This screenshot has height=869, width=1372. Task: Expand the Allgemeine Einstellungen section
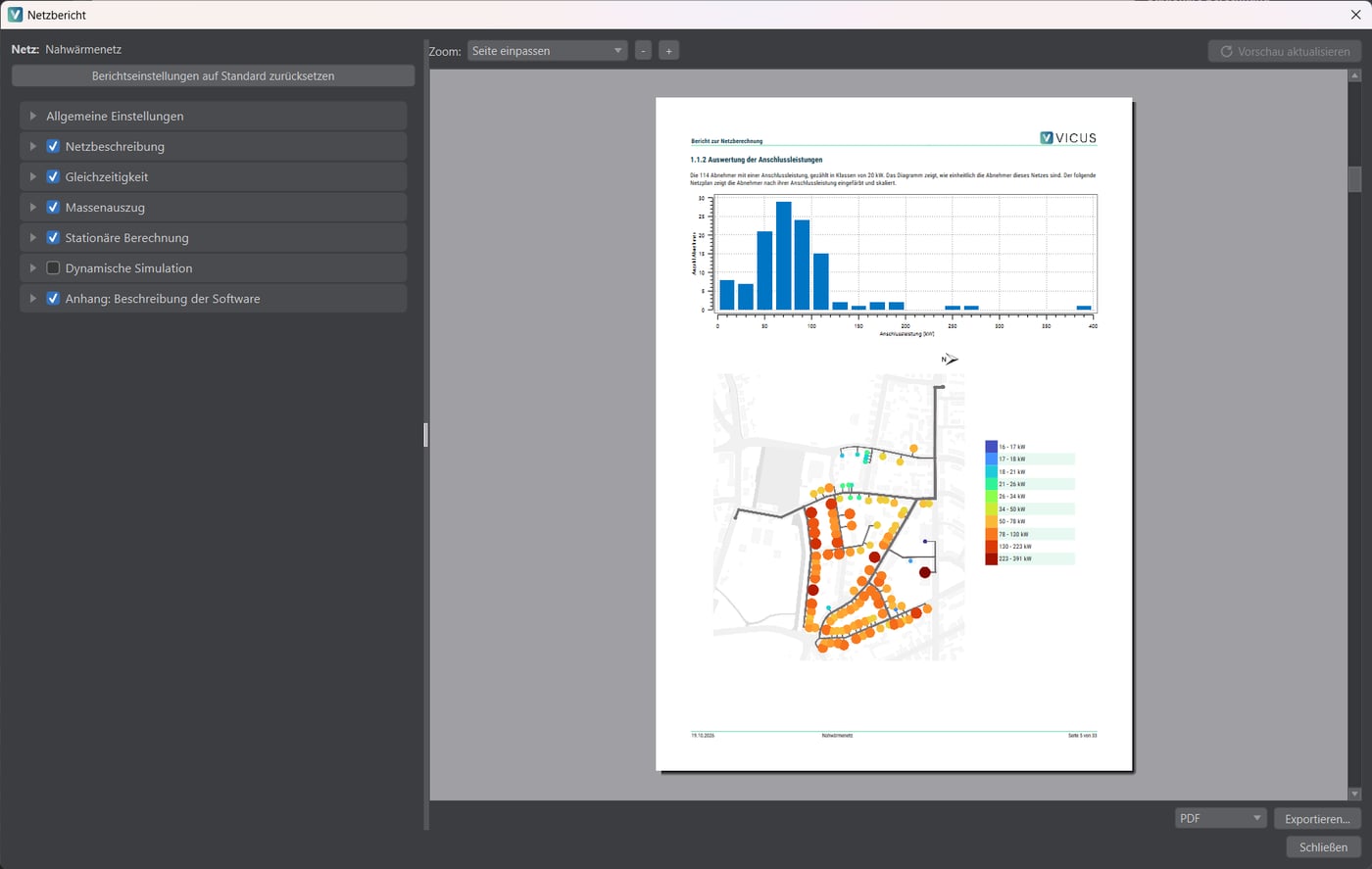[x=33, y=116]
